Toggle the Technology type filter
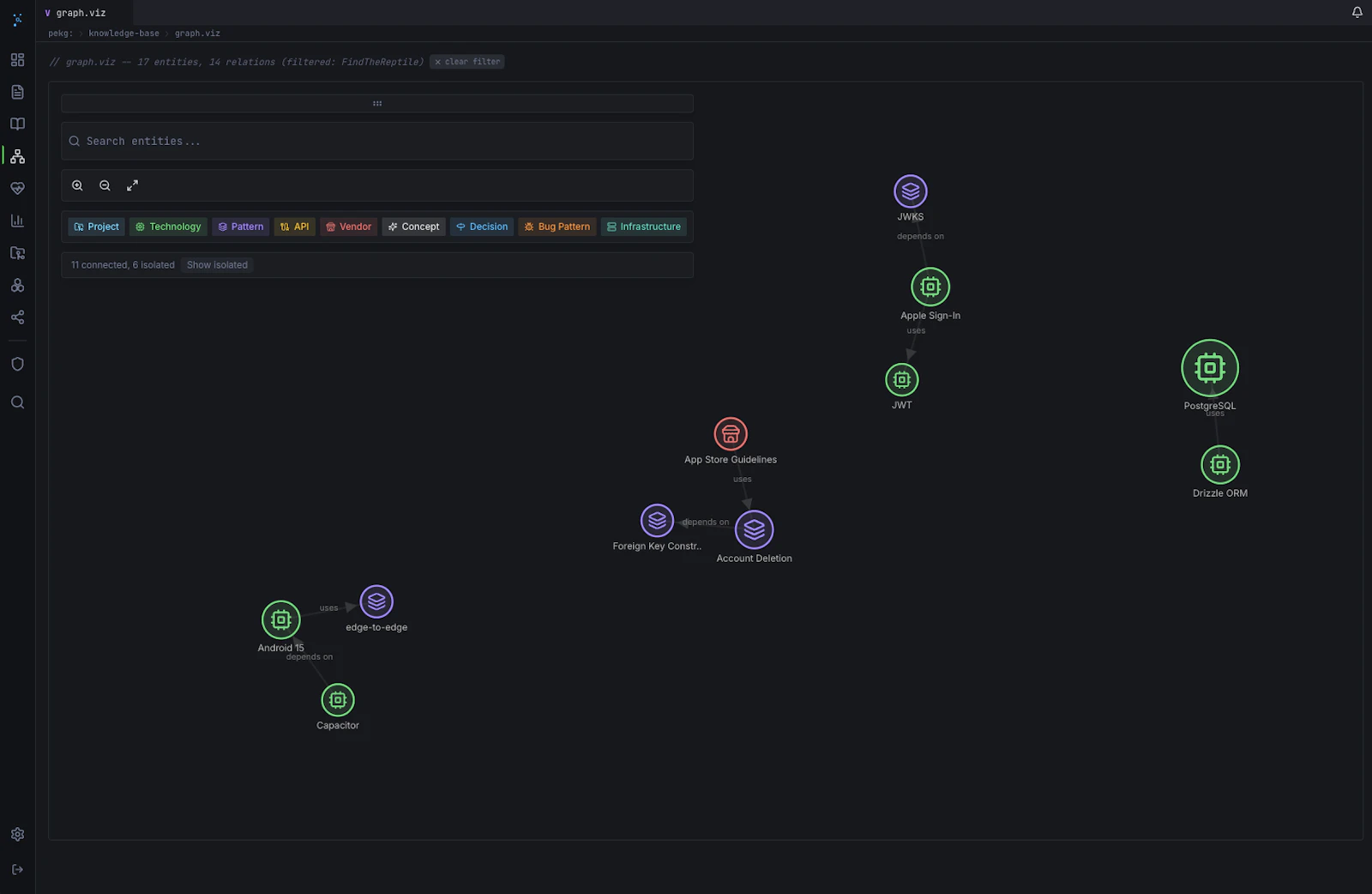The width and height of the screenshot is (1372, 894). (x=168, y=227)
